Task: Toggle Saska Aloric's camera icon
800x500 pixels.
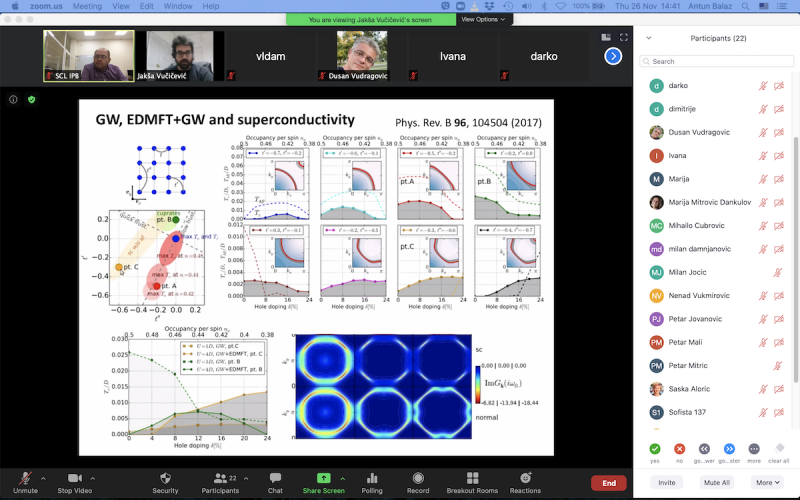Action: click(x=779, y=389)
